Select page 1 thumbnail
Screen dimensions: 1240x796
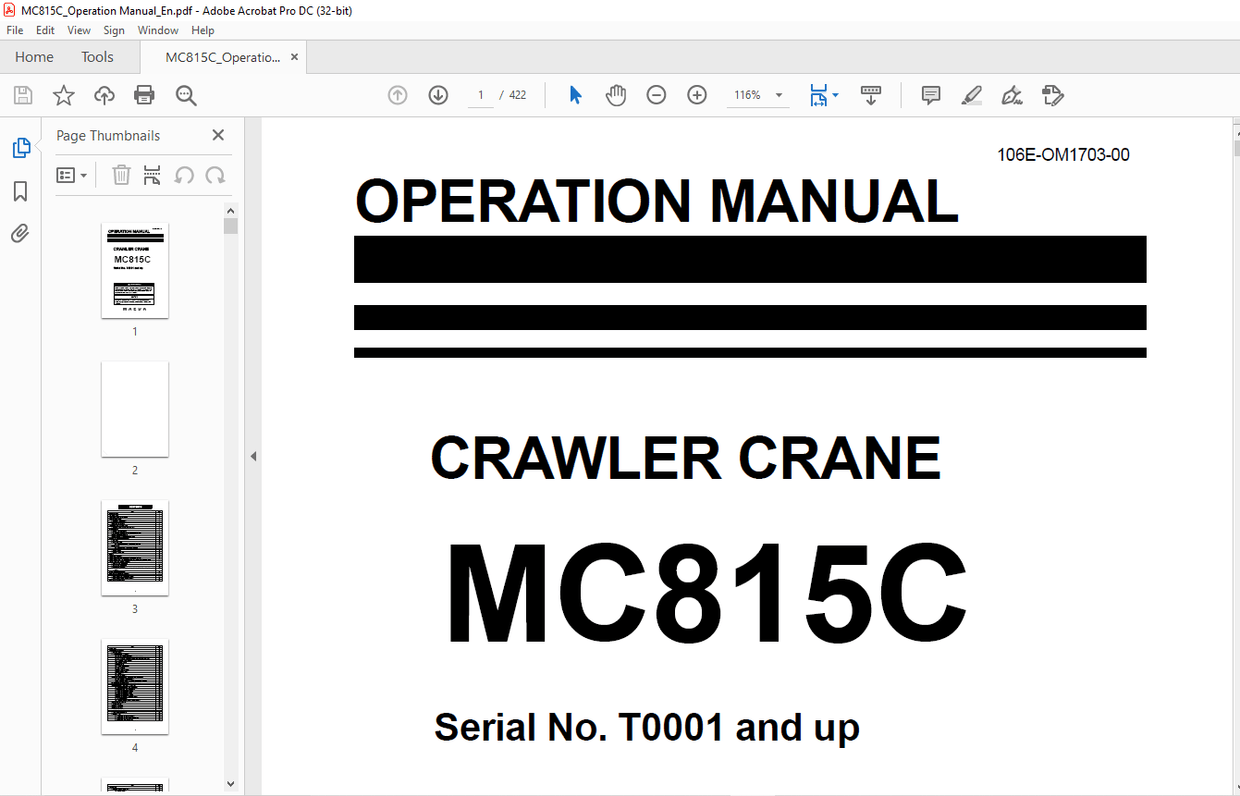click(135, 270)
